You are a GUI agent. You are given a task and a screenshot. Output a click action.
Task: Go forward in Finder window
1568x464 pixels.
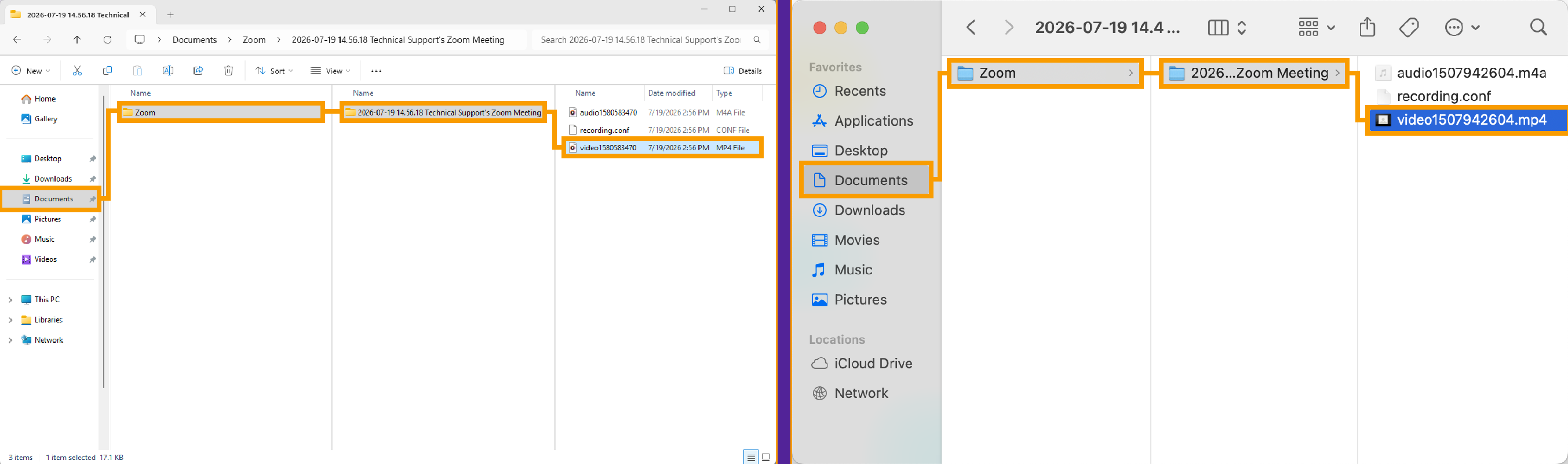coord(1009,27)
